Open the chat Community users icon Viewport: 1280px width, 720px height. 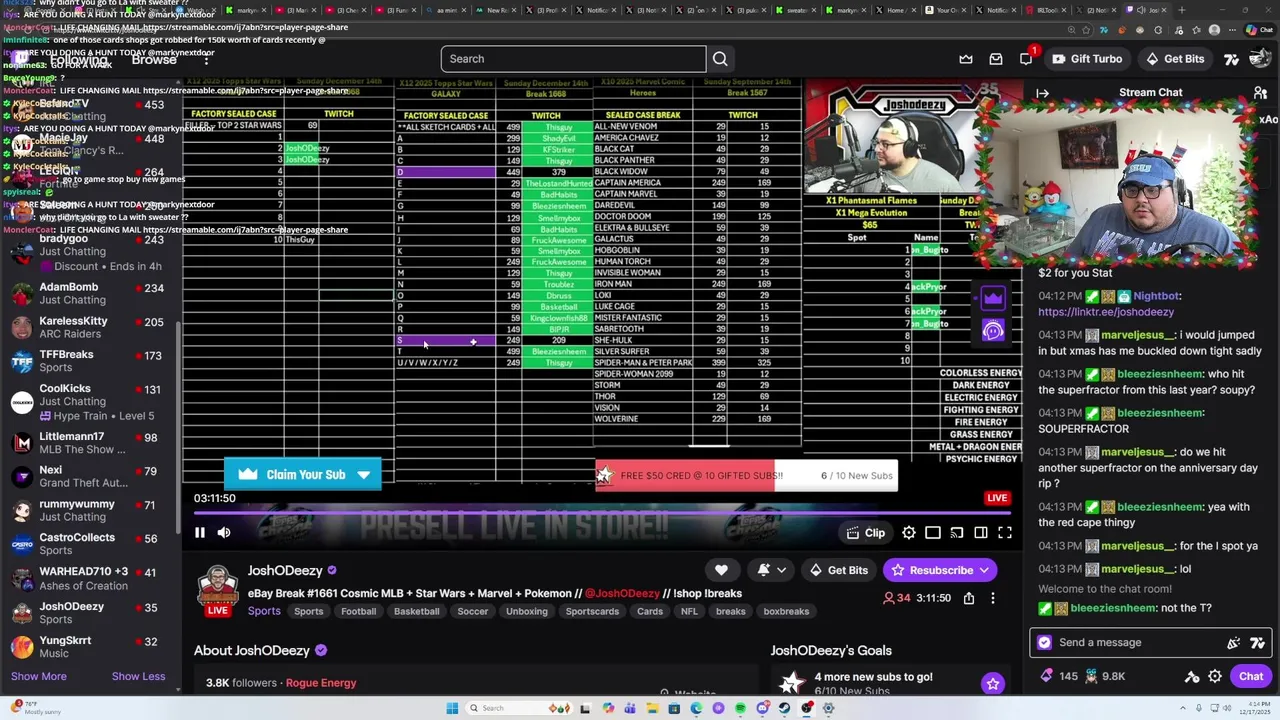point(1261,93)
